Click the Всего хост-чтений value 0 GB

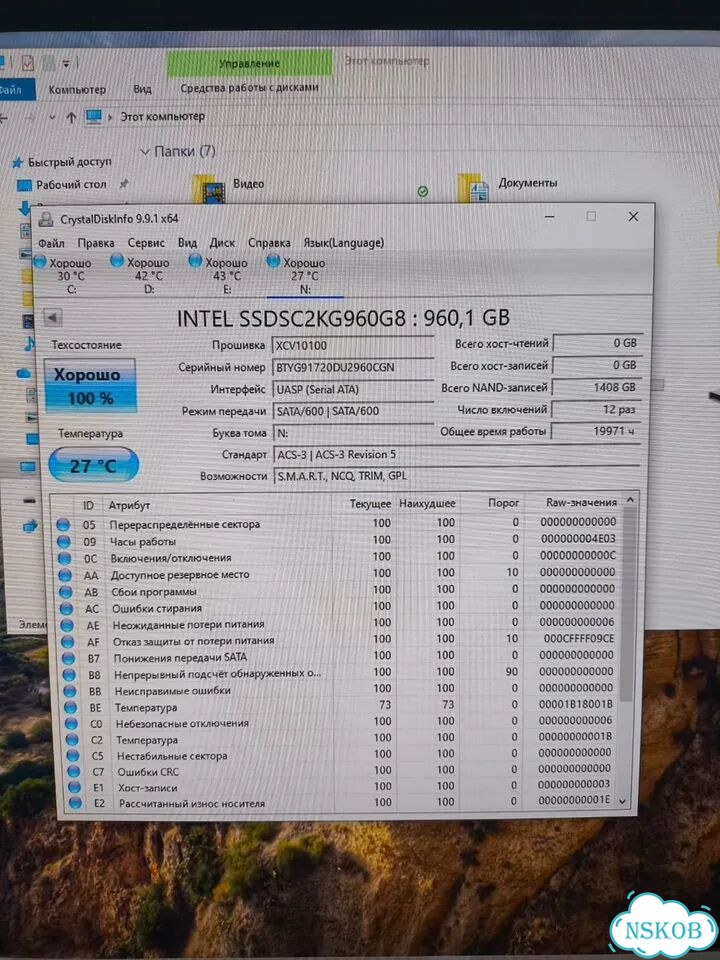click(596, 343)
